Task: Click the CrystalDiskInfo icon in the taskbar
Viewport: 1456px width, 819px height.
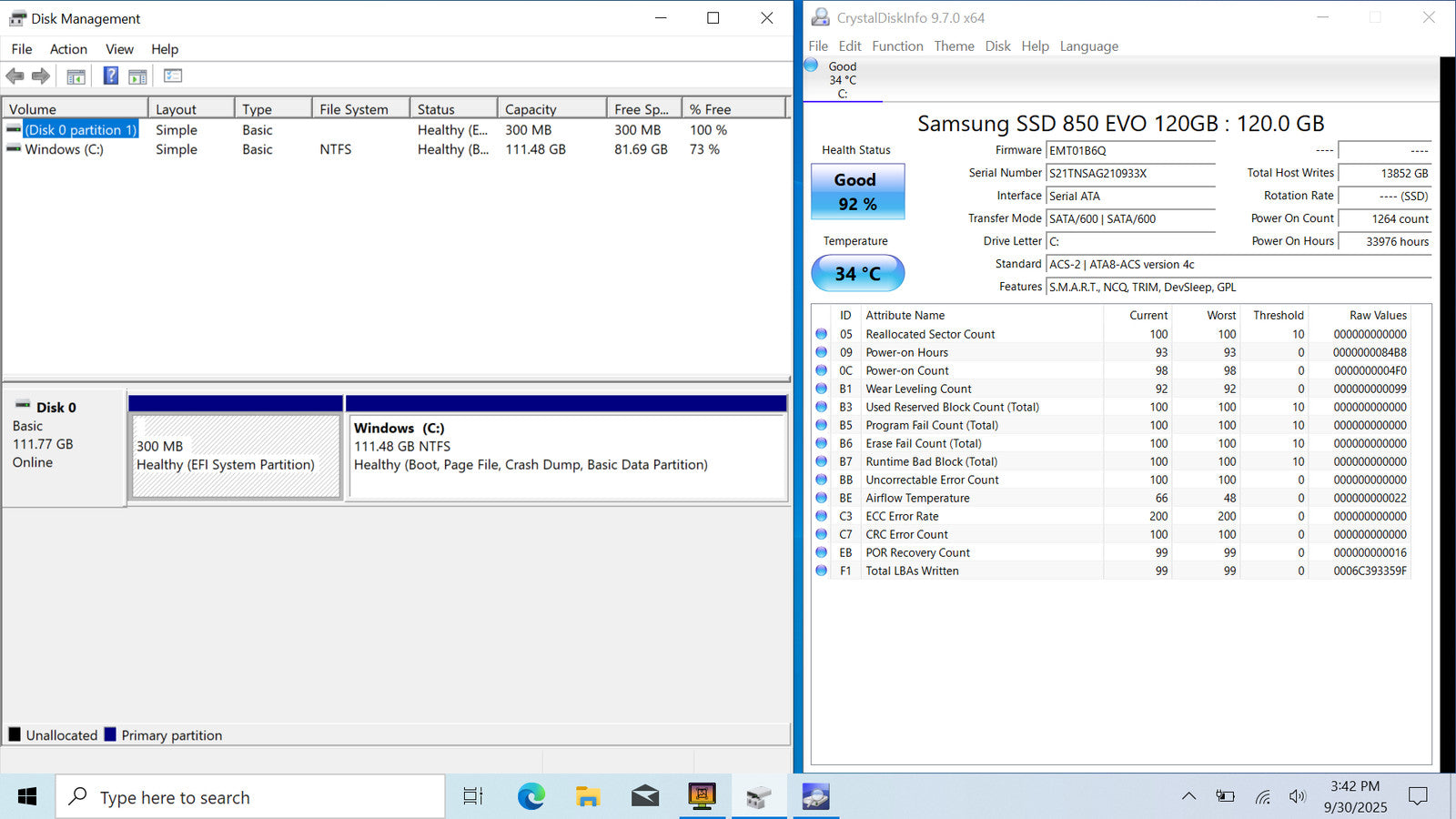Action: click(x=815, y=797)
